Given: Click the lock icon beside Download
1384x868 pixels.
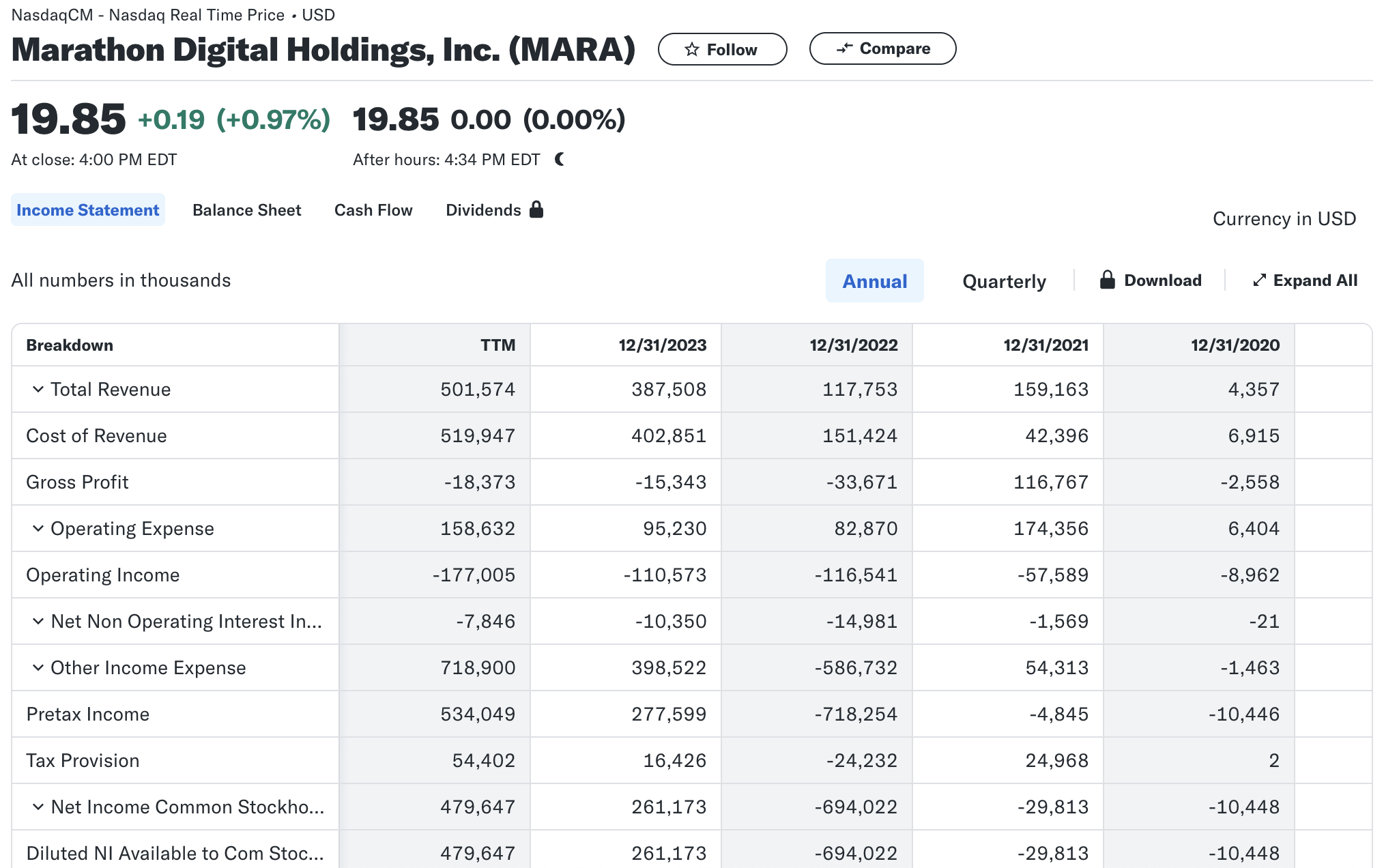Looking at the screenshot, I should (x=1107, y=280).
